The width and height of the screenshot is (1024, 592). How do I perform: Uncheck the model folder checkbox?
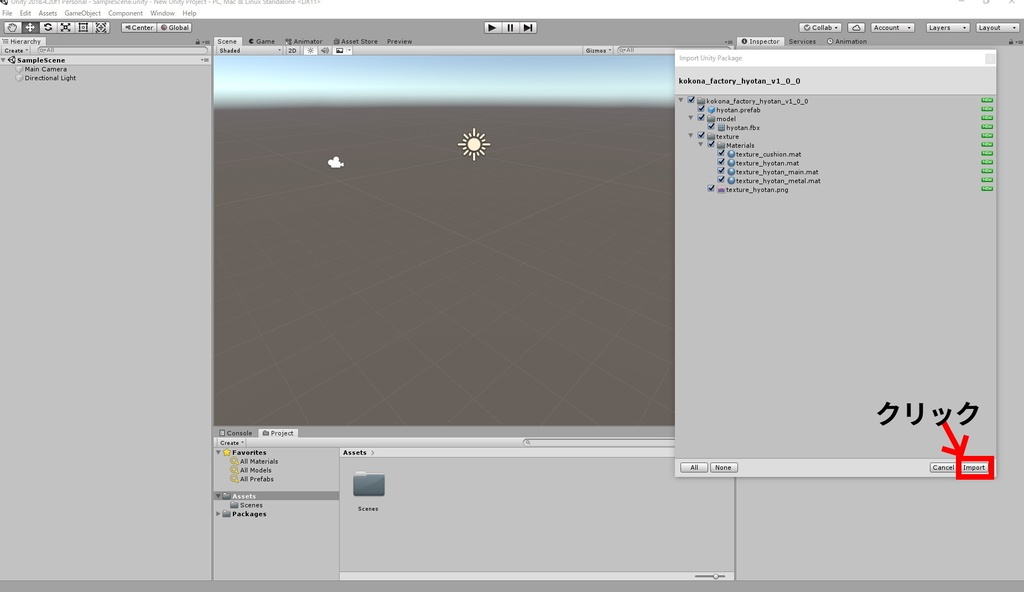point(701,118)
